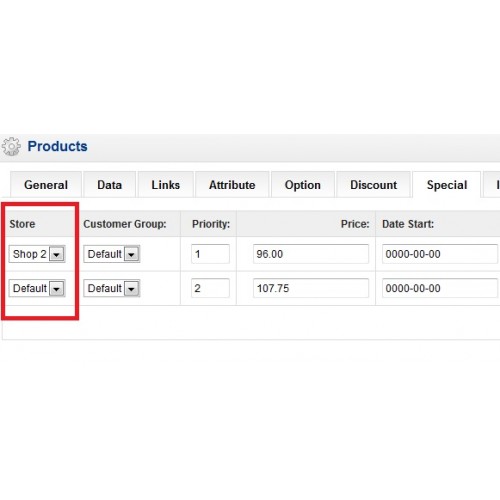Focus the price field showing 107.75
Viewport: 500px width, 500px height.
coord(311,288)
